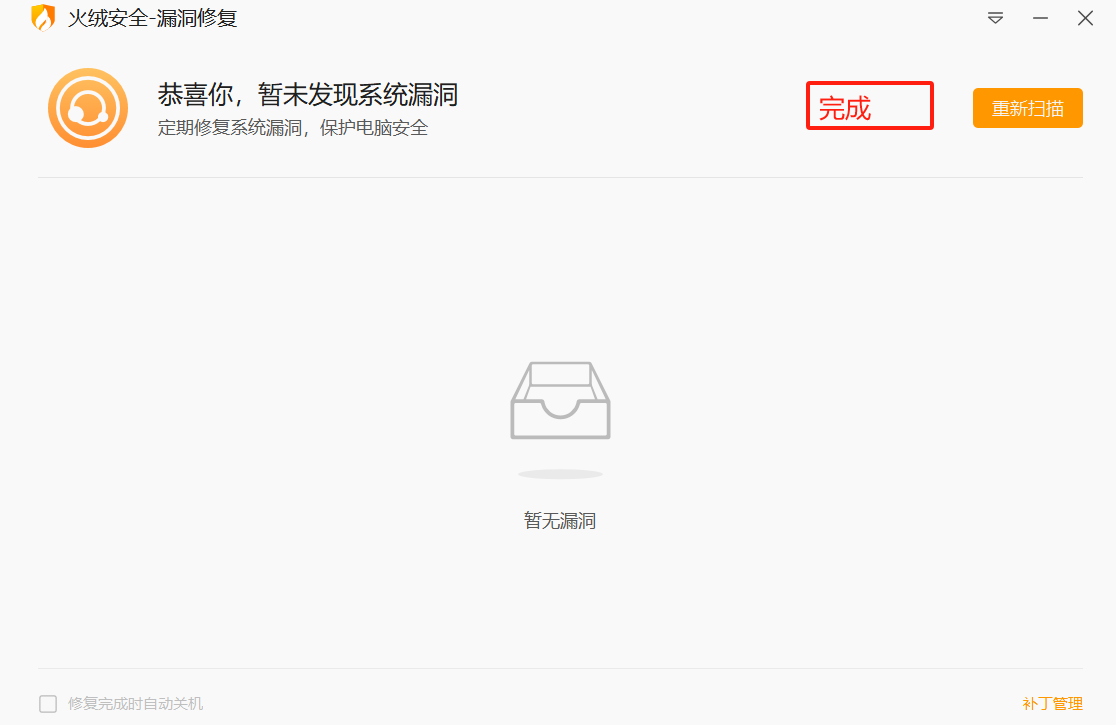The image size is (1116, 725).
Task: Click the oval shadow beneath the tray icon
Action: pyautogui.click(x=560, y=474)
